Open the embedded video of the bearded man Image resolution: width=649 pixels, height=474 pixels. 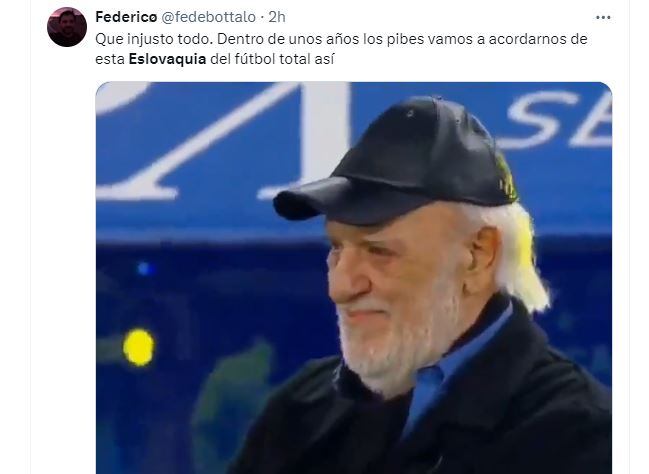point(354,278)
